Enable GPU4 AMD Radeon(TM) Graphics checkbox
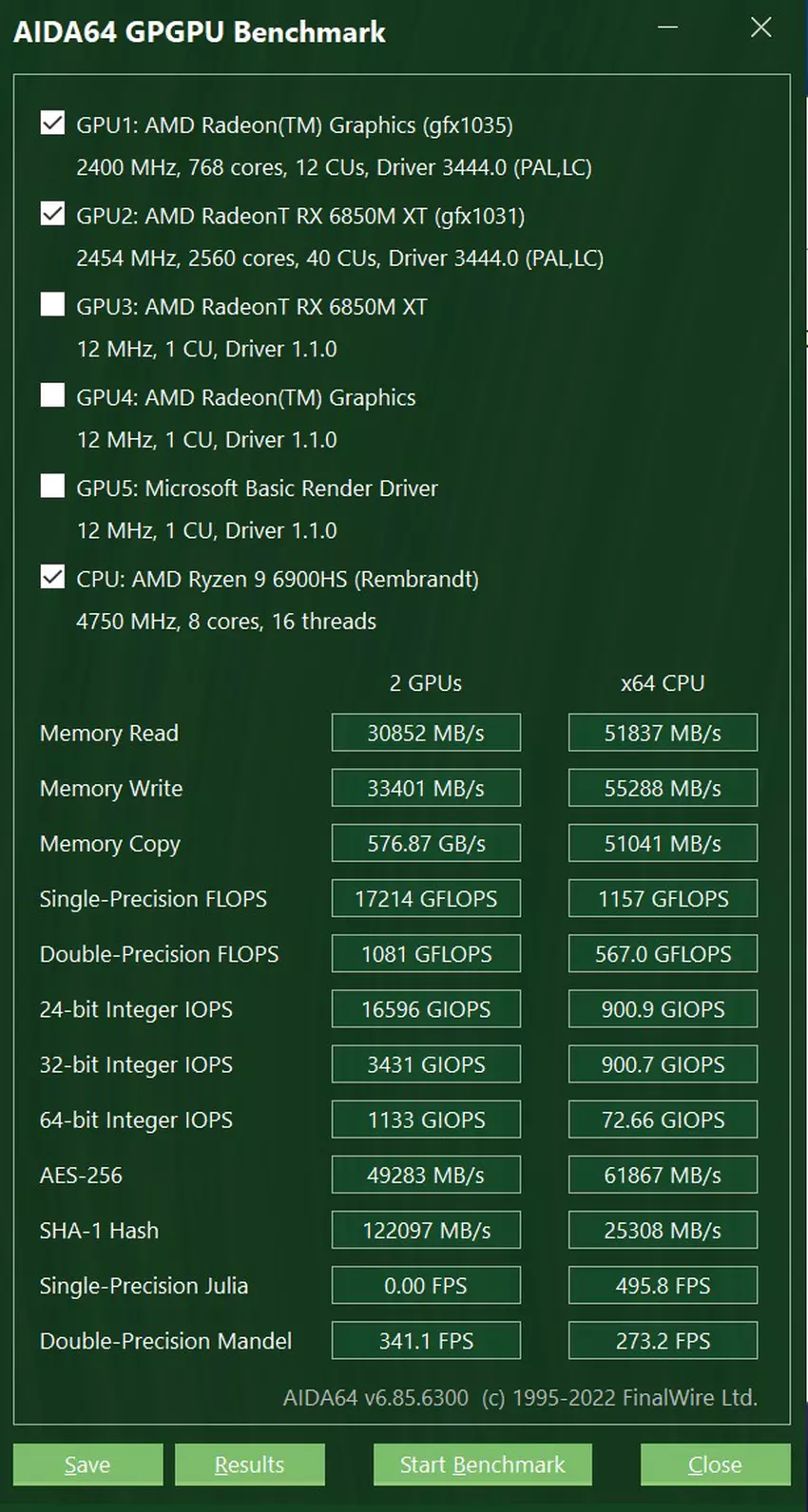The image size is (808, 1512). [53, 395]
